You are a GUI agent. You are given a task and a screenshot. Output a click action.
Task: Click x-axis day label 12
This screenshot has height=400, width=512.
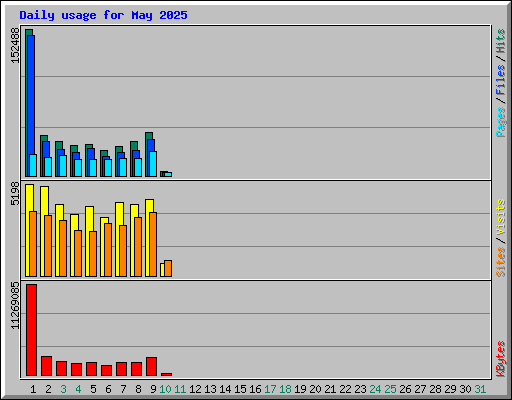[195, 389]
